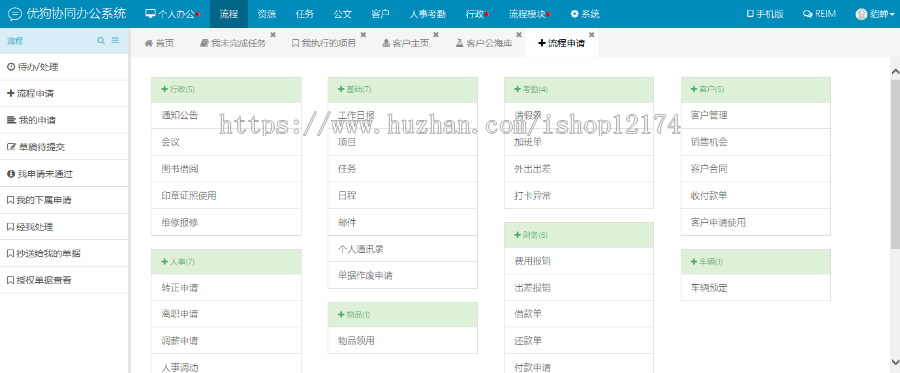Open 外出出差 form

click(579, 169)
